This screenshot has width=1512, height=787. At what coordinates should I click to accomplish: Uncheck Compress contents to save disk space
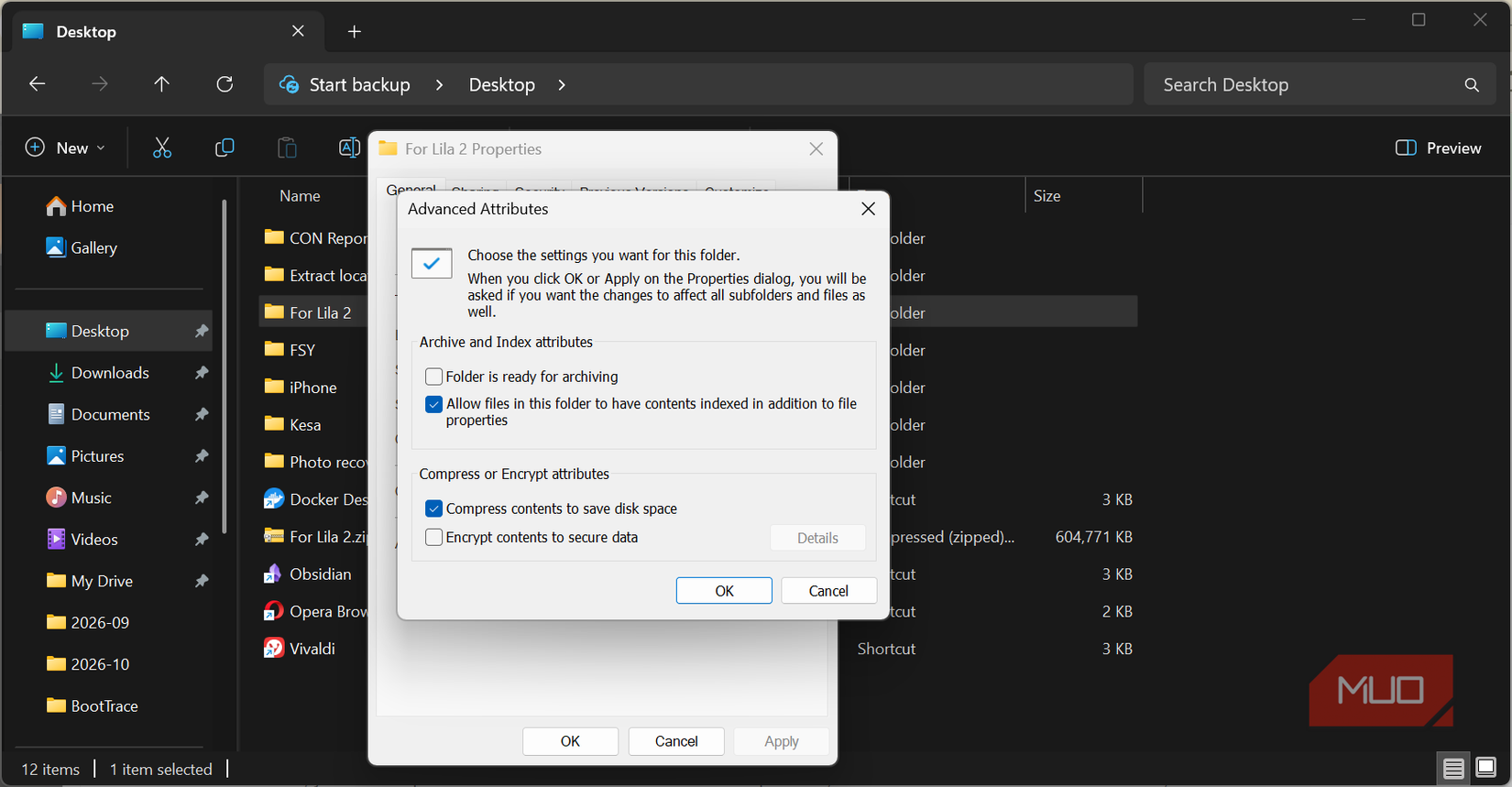coord(434,508)
